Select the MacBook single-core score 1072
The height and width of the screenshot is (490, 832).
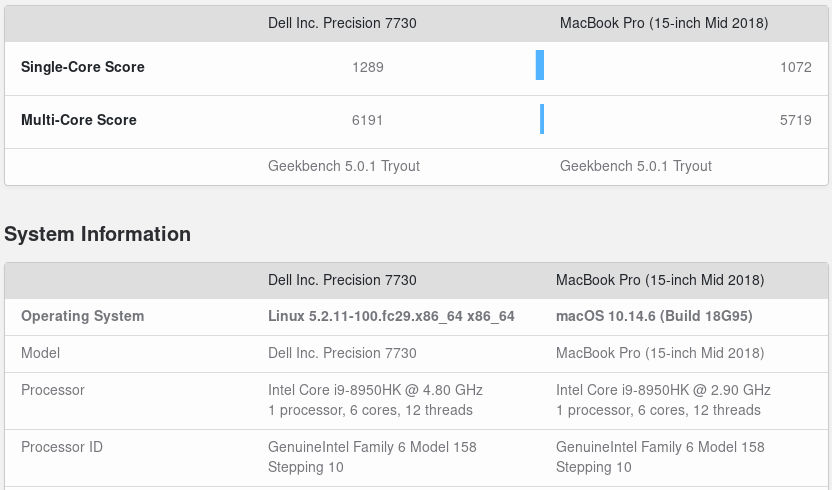[x=795, y=67]
